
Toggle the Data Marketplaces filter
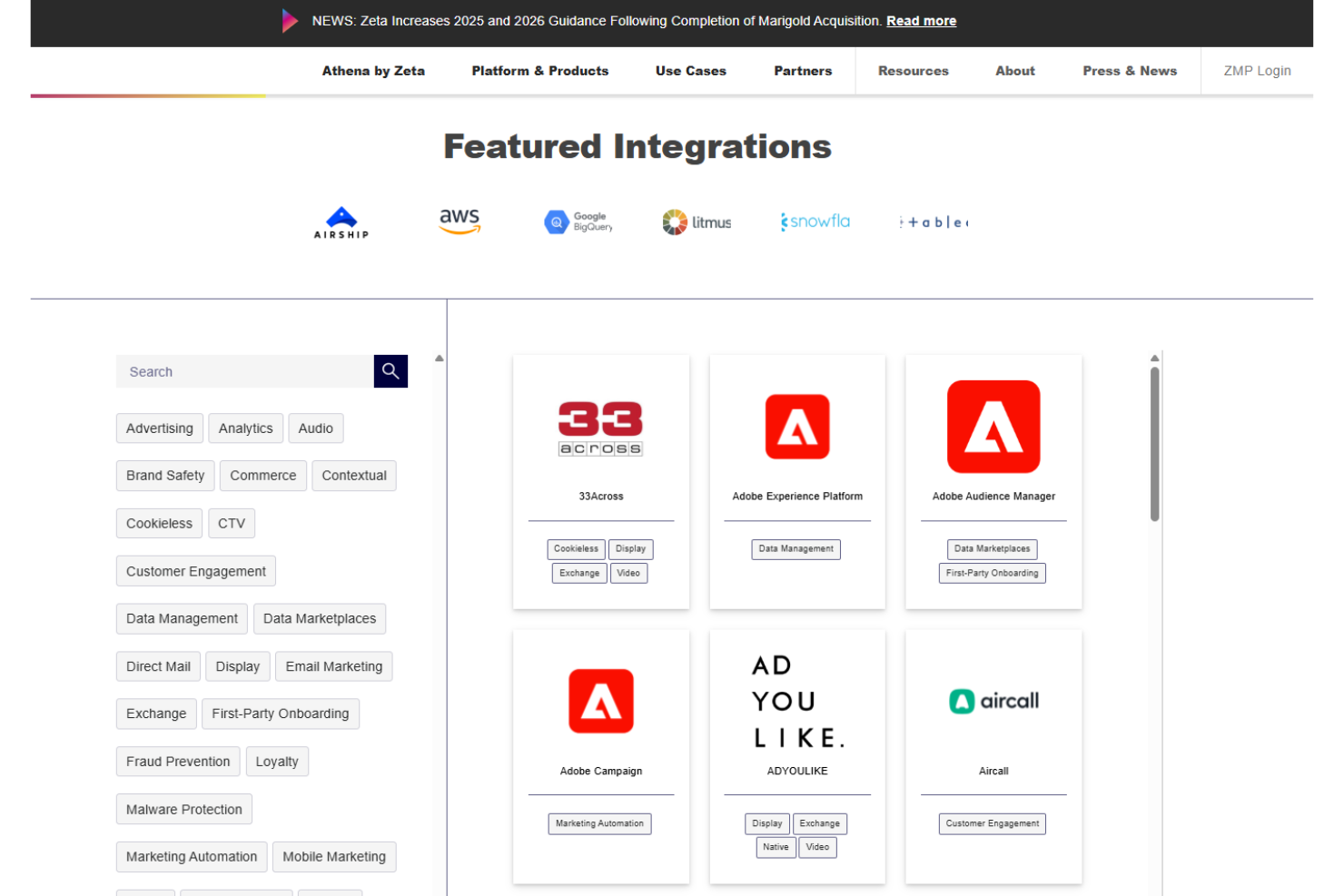(320, 619)
